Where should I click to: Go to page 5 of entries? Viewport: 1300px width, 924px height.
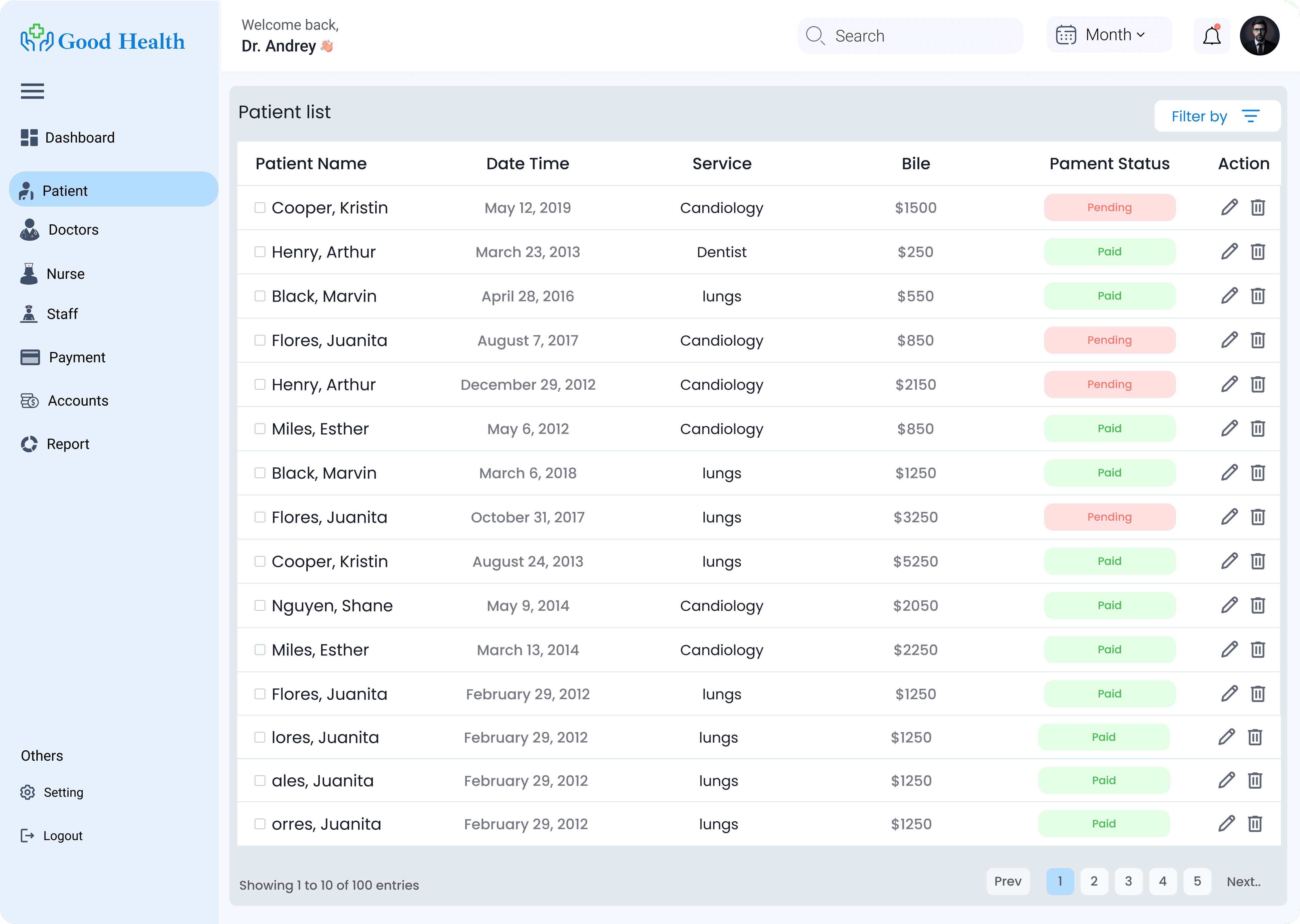(x=1197, y=881)
